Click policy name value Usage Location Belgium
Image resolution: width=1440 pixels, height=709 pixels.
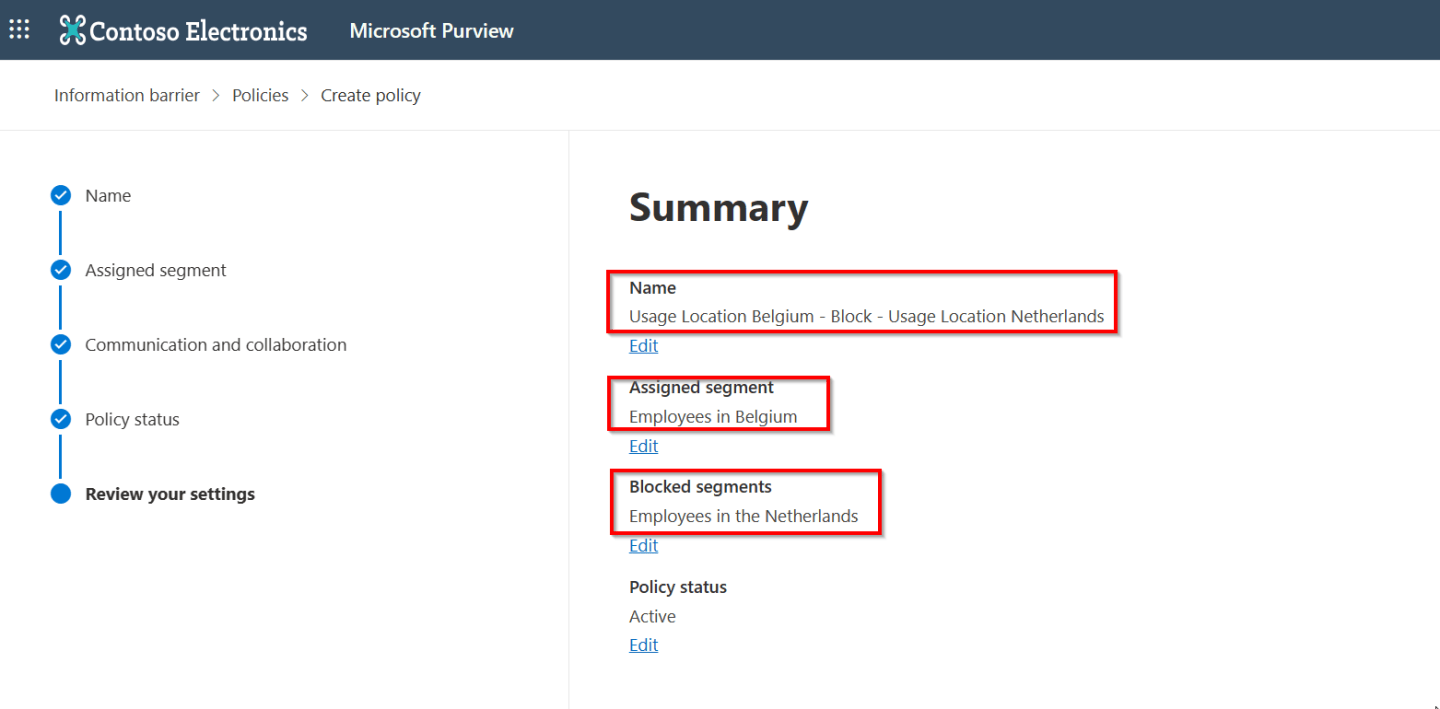[866, 316]
